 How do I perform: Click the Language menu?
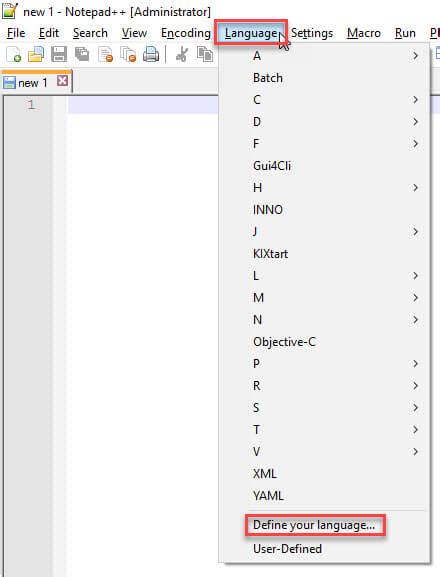point(251,33)
